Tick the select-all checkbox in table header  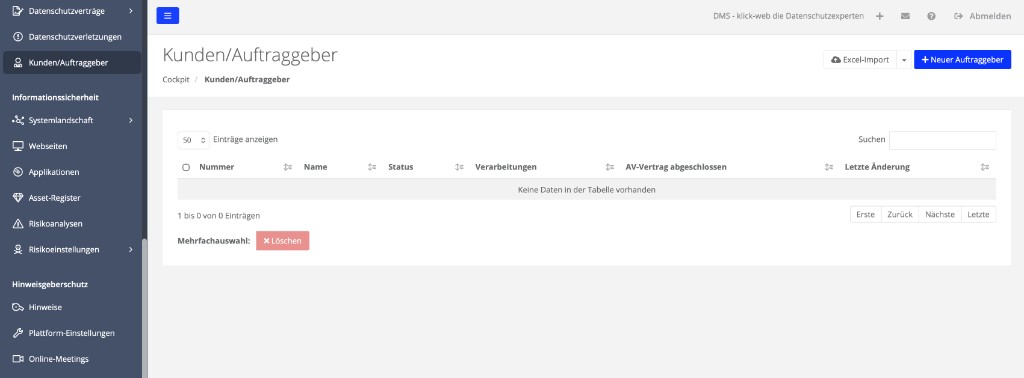186,168
